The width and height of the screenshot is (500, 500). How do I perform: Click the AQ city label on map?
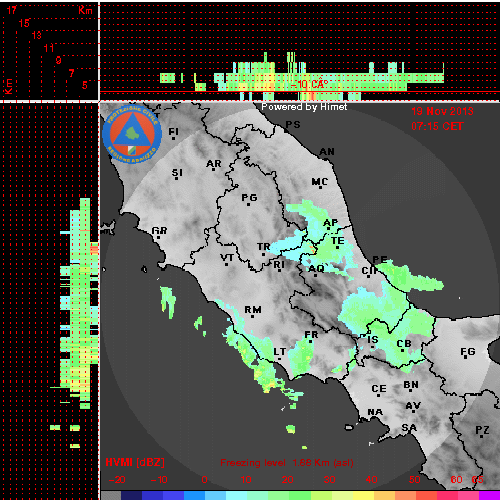point(316,269)
